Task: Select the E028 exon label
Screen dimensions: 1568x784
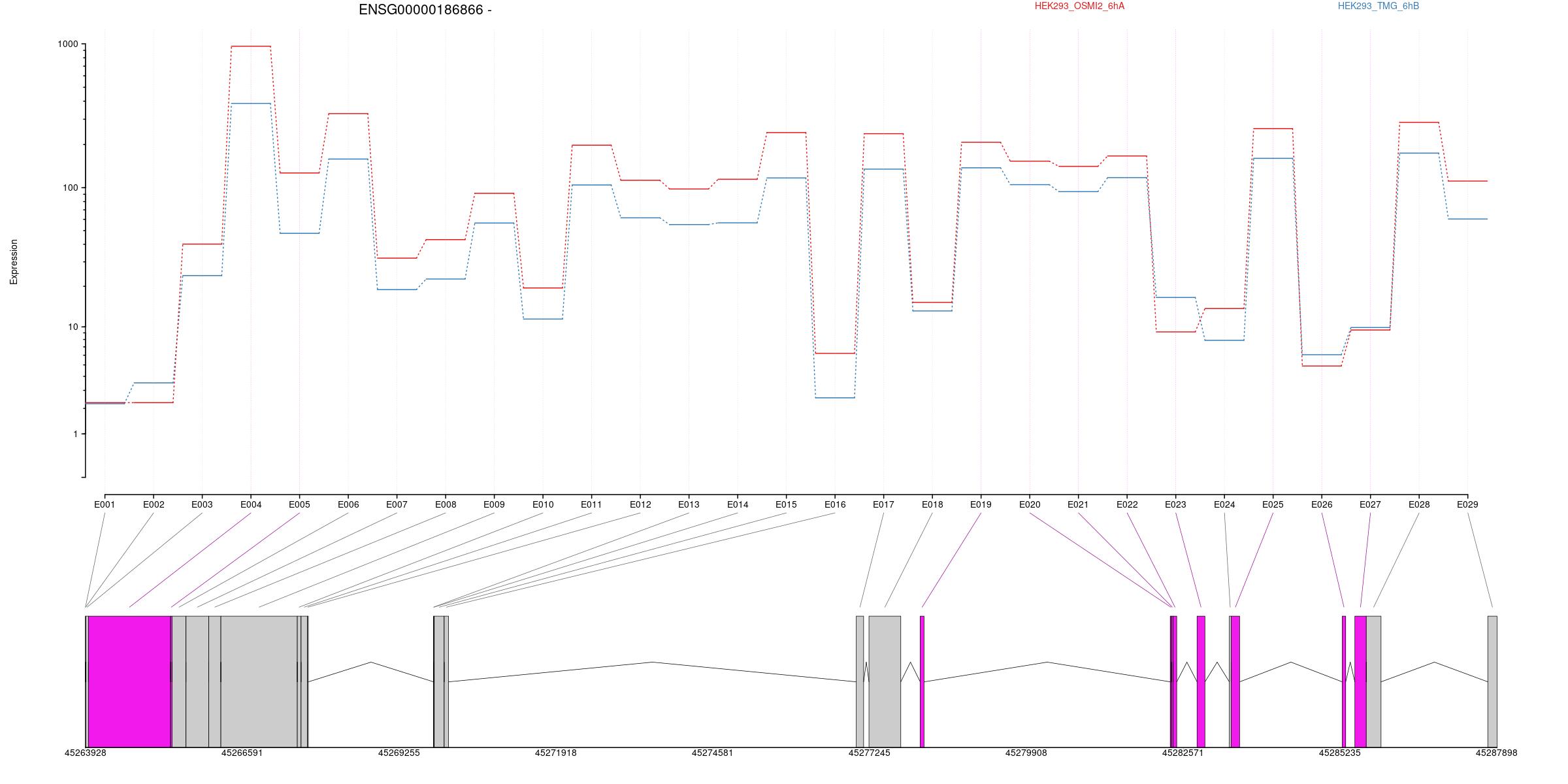Action: (x=1419, y=504)
